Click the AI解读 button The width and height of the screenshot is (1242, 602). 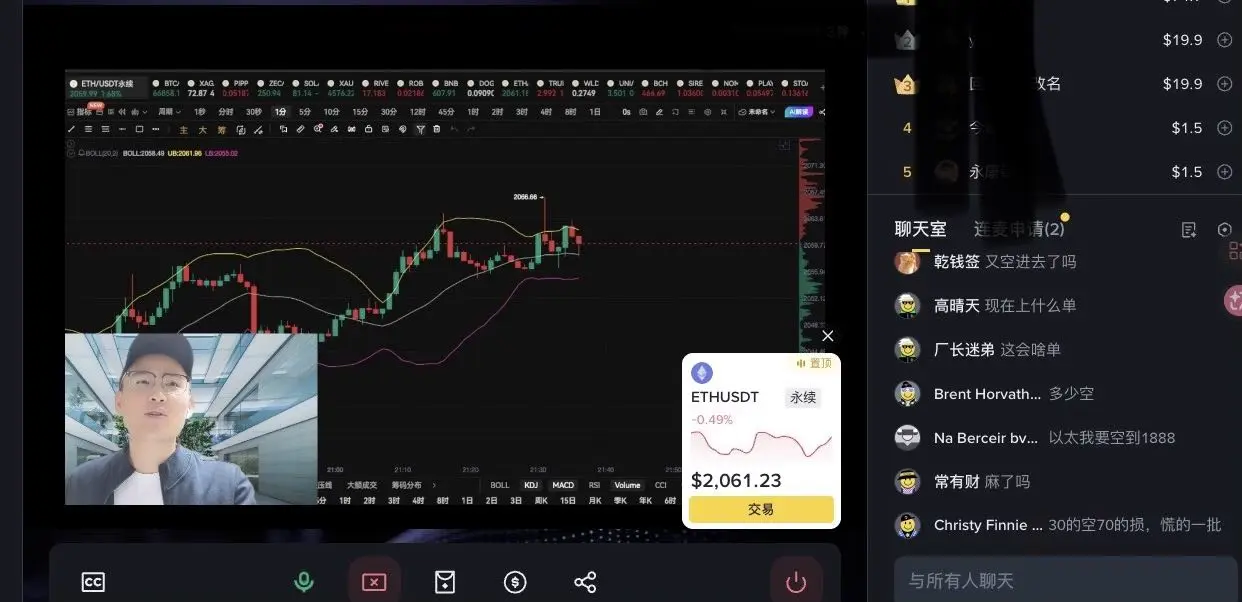798,112
